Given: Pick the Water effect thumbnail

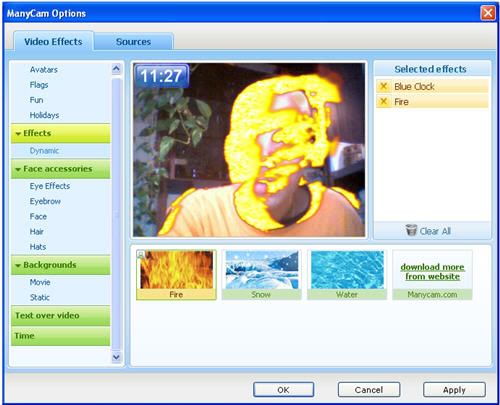Looking at the screenshot, I should click(x=347, y=275).
